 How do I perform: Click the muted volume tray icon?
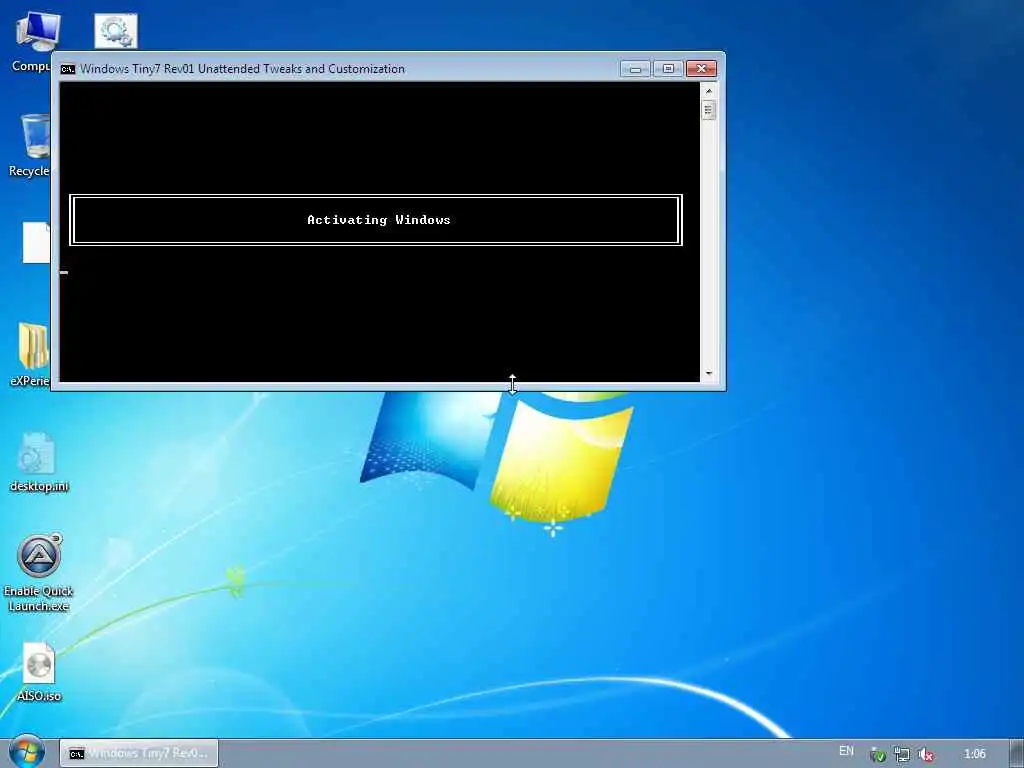point(925,754)
